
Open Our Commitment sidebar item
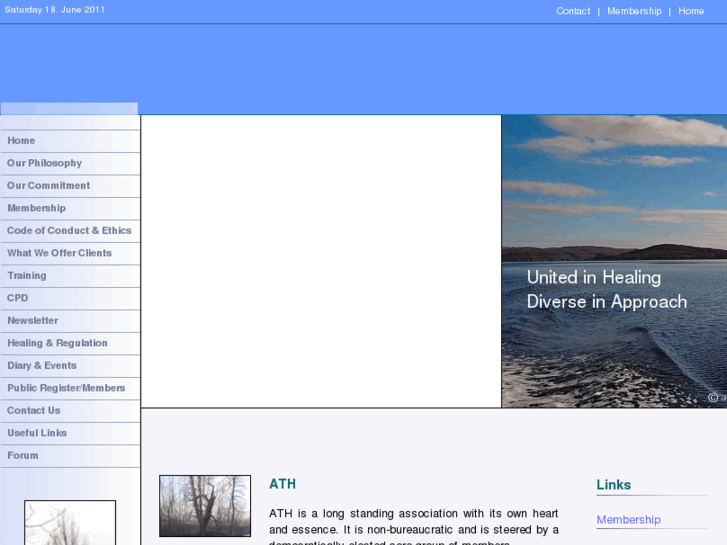tap(70, 186)
